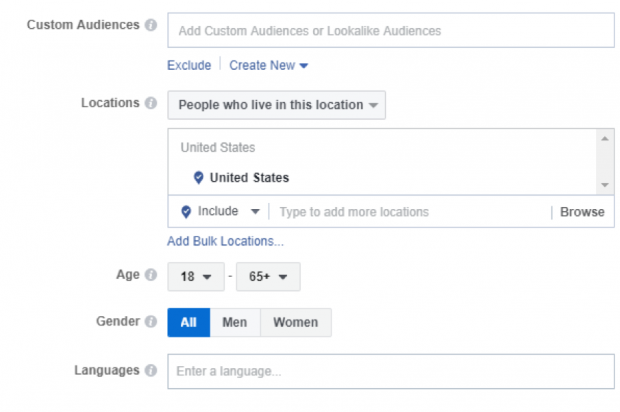Click the Languages info icon
Image resolution: width=620 pixels, height=412 pixels.
click(x=151, y=370)
